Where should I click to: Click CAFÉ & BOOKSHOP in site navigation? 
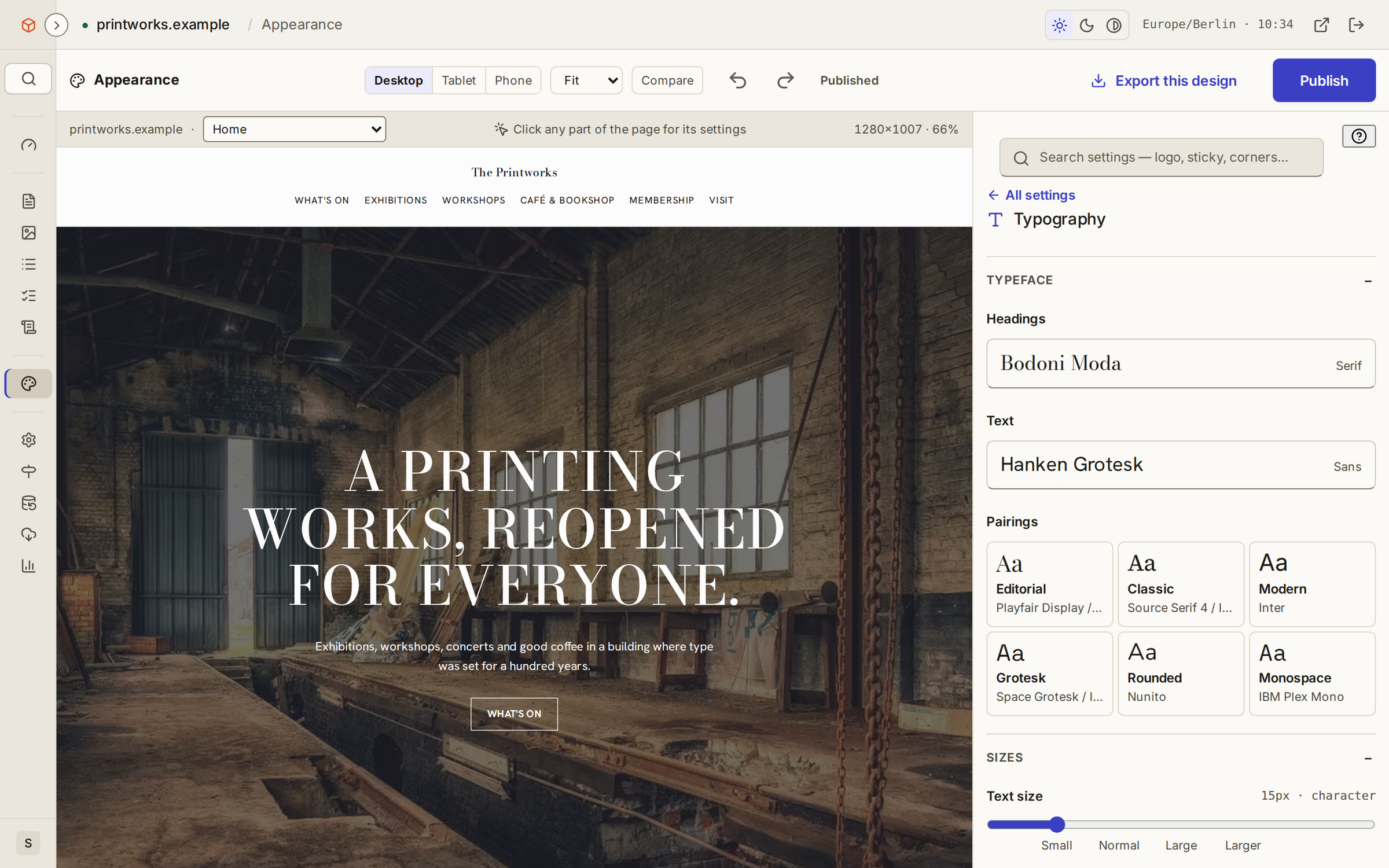[567, 200]
